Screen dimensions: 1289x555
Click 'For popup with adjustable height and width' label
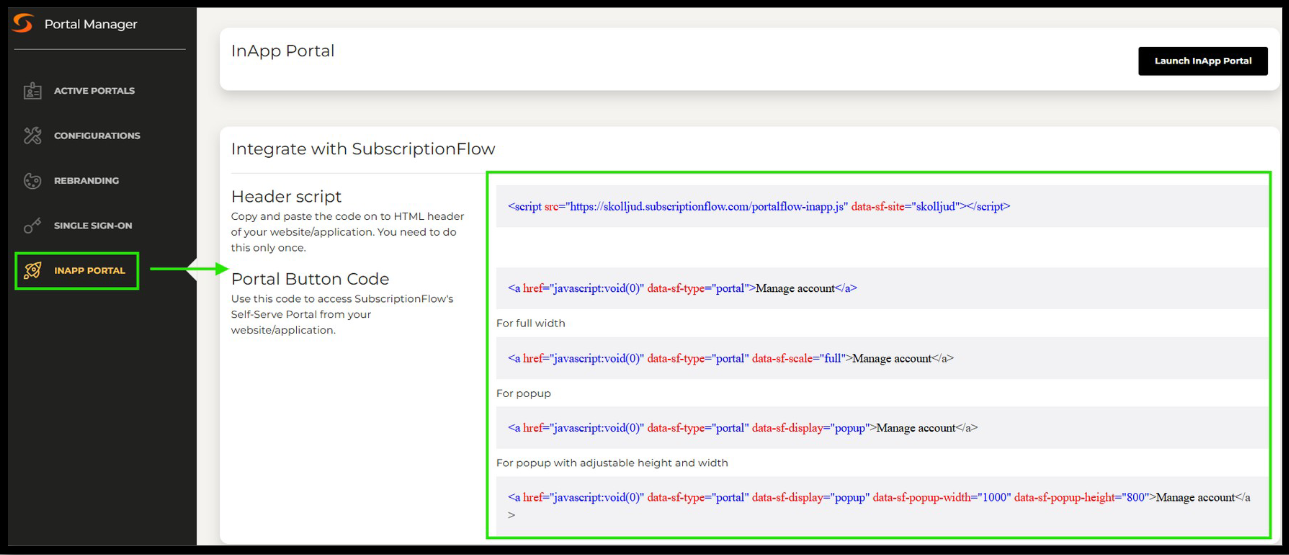(612, 463)
